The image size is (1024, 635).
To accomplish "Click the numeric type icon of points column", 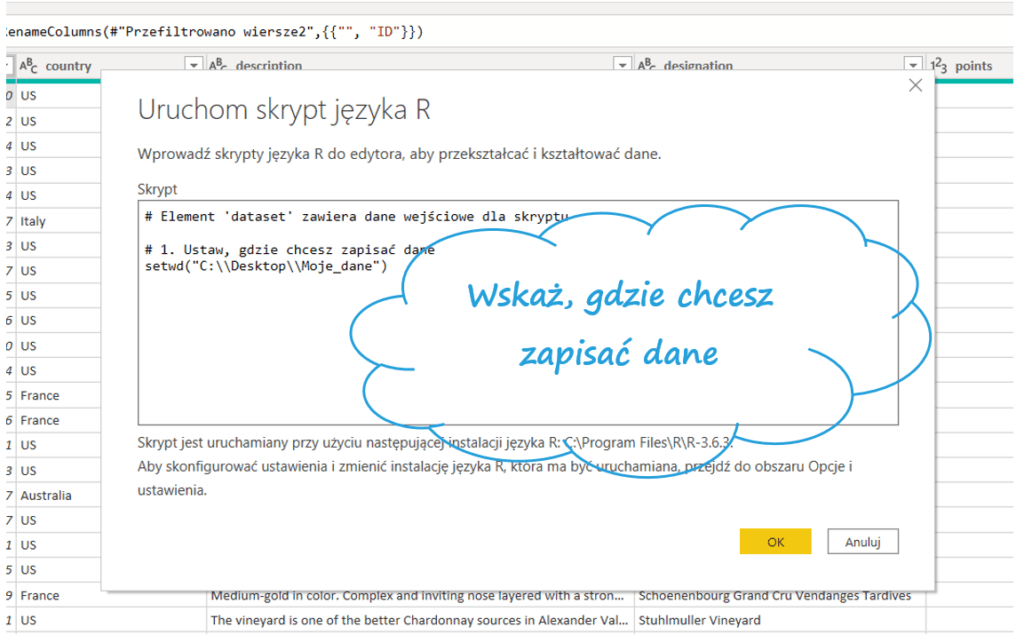I will click(x=939, y=66).
